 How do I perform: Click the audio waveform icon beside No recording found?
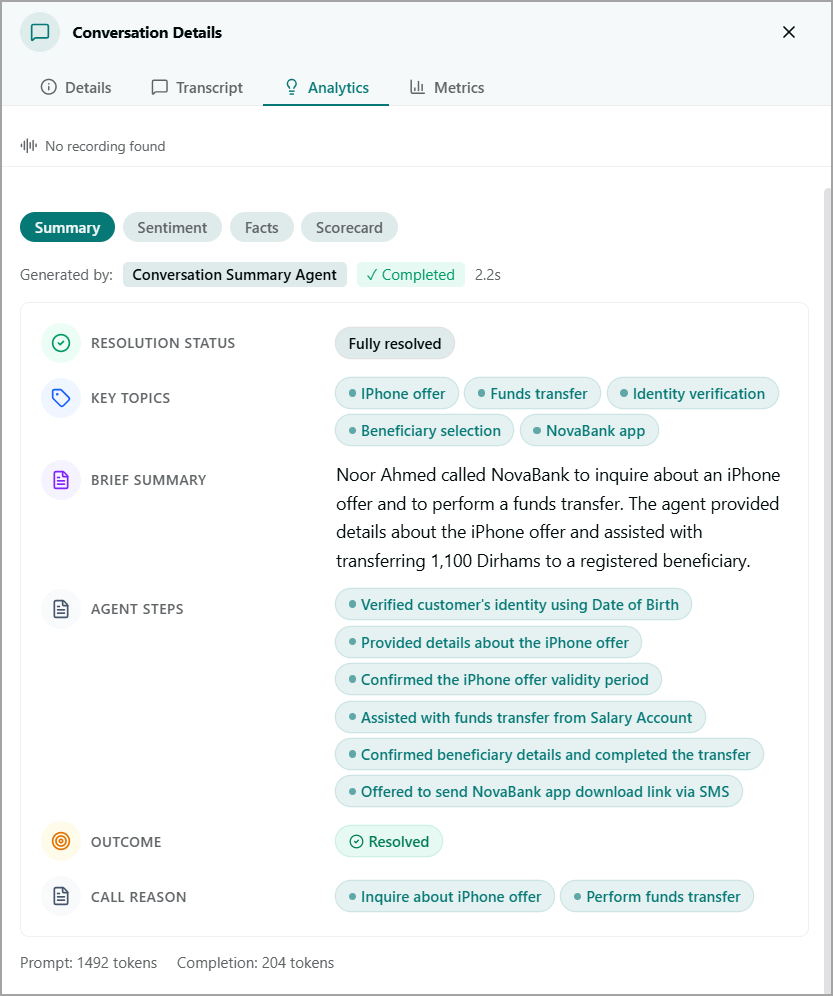coord(29,146)
